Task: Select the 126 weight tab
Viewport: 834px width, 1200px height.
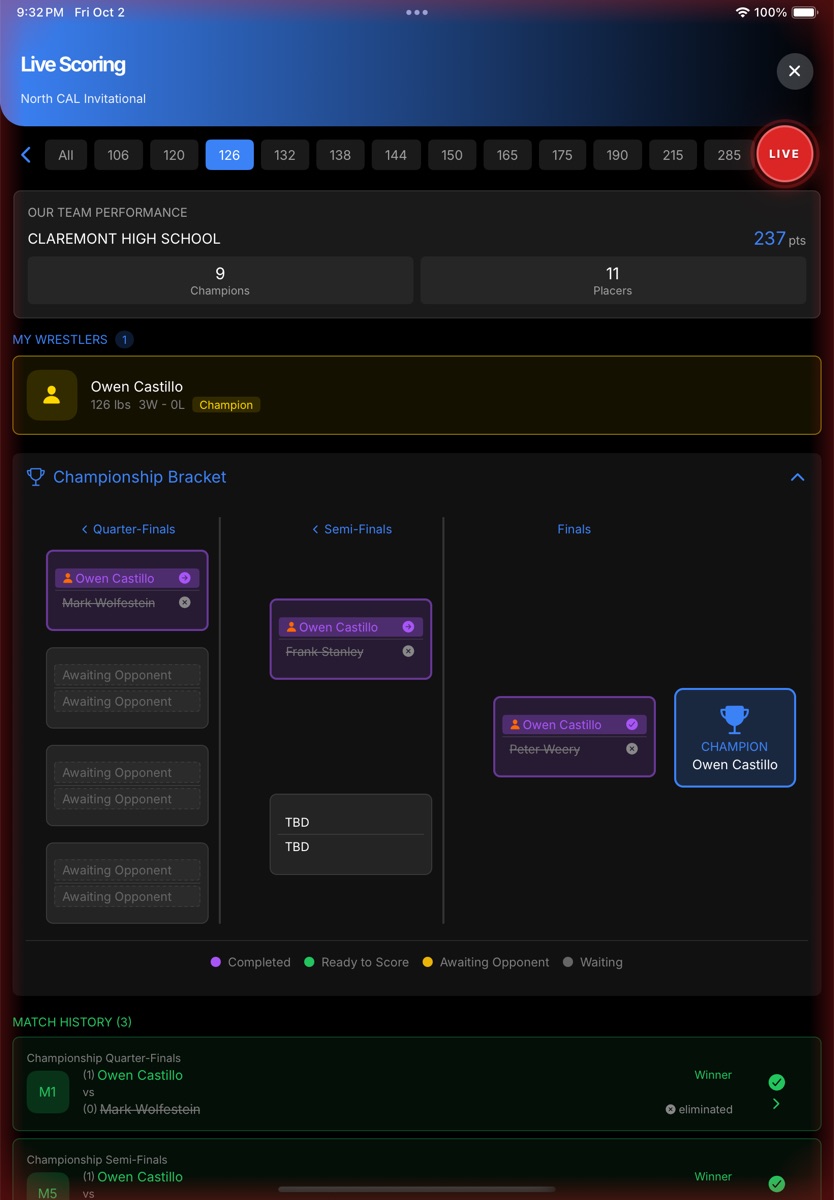Action: (x=229, y=155)
